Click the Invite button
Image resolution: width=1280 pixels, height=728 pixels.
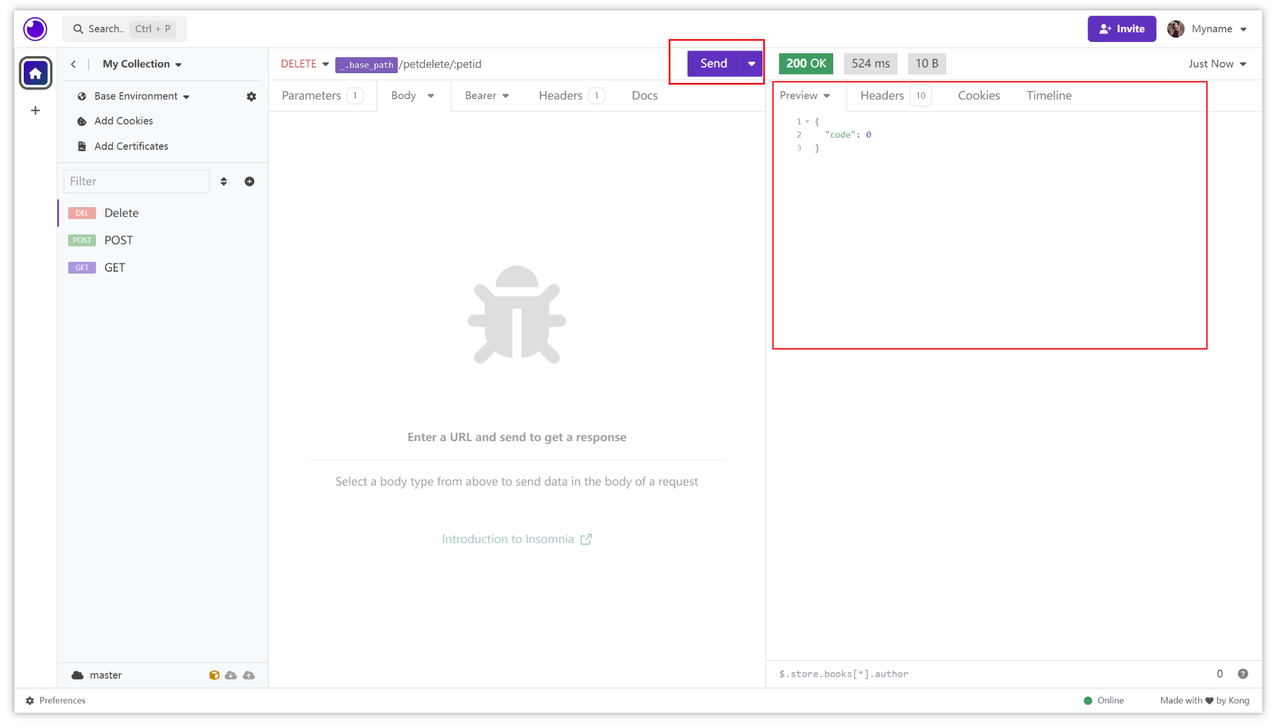coord(1122,29)
